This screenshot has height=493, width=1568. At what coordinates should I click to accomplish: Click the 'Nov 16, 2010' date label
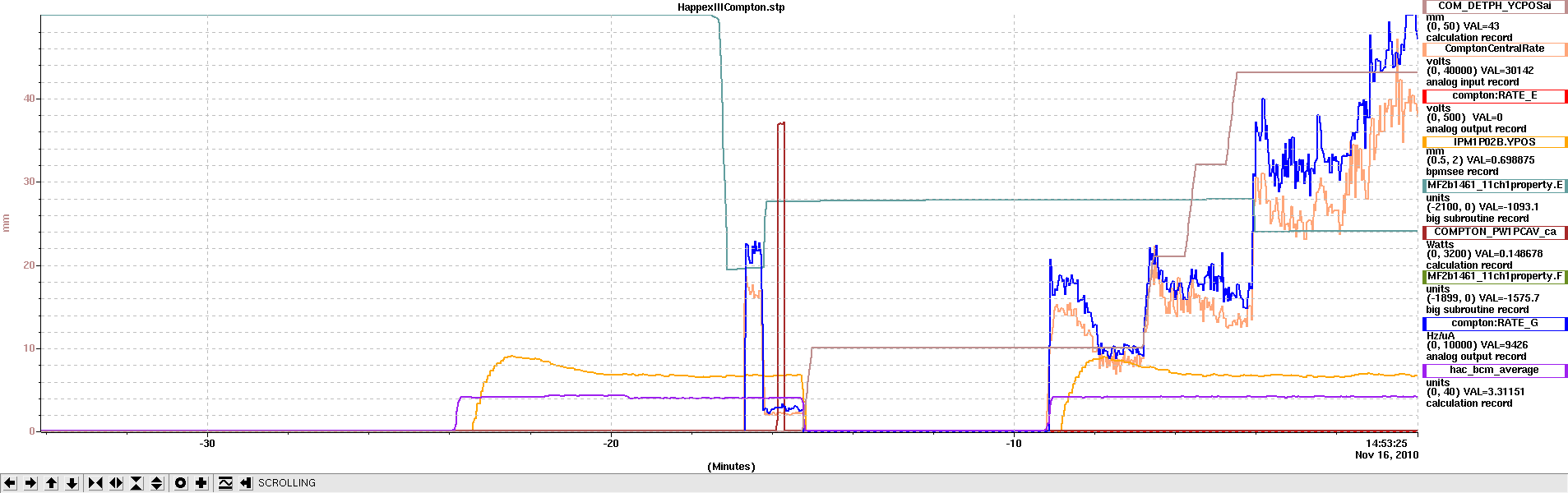coord(1386,455)
